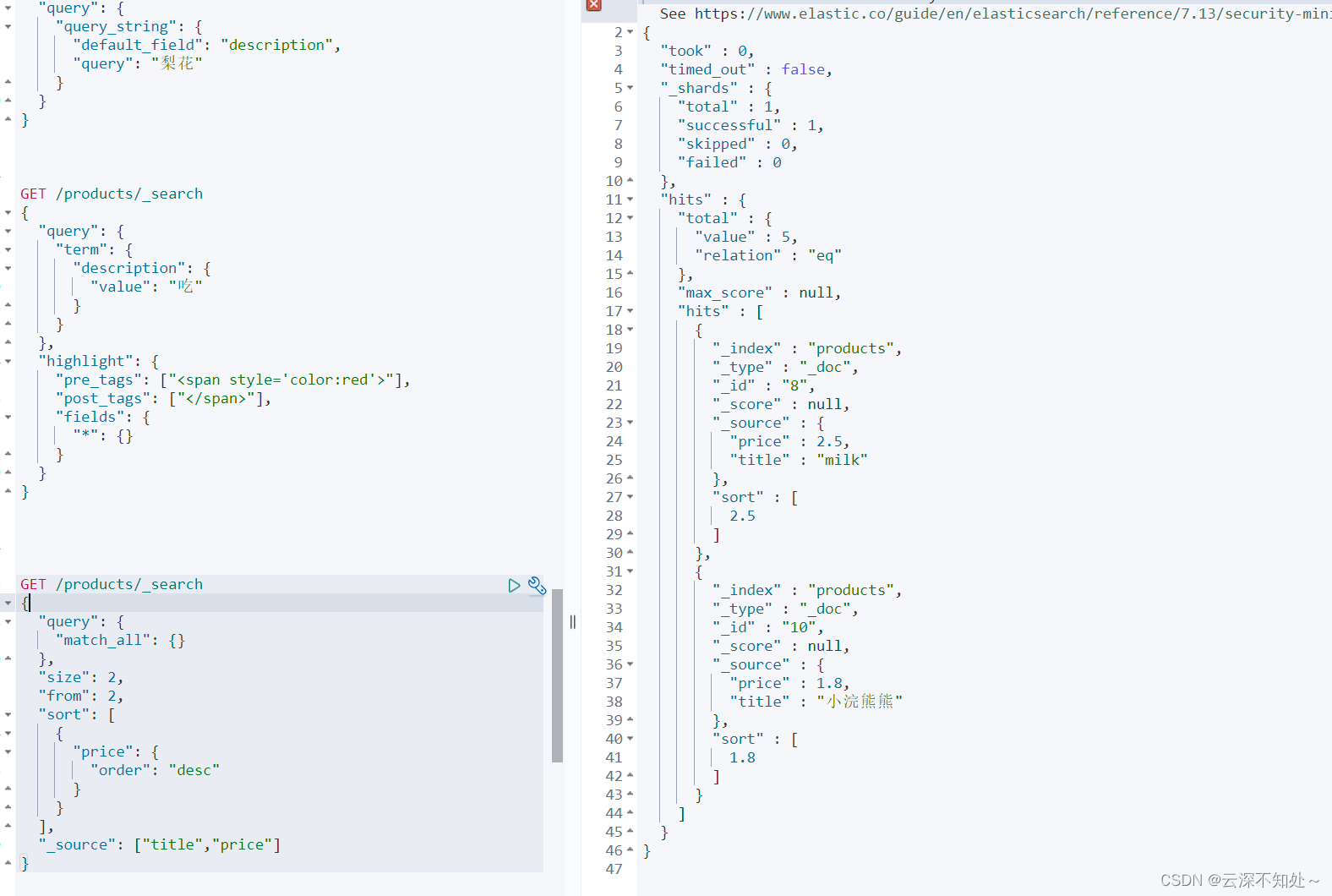Click "_id" : "10" in the response
1332x896 pixels.
coord(768,627)
